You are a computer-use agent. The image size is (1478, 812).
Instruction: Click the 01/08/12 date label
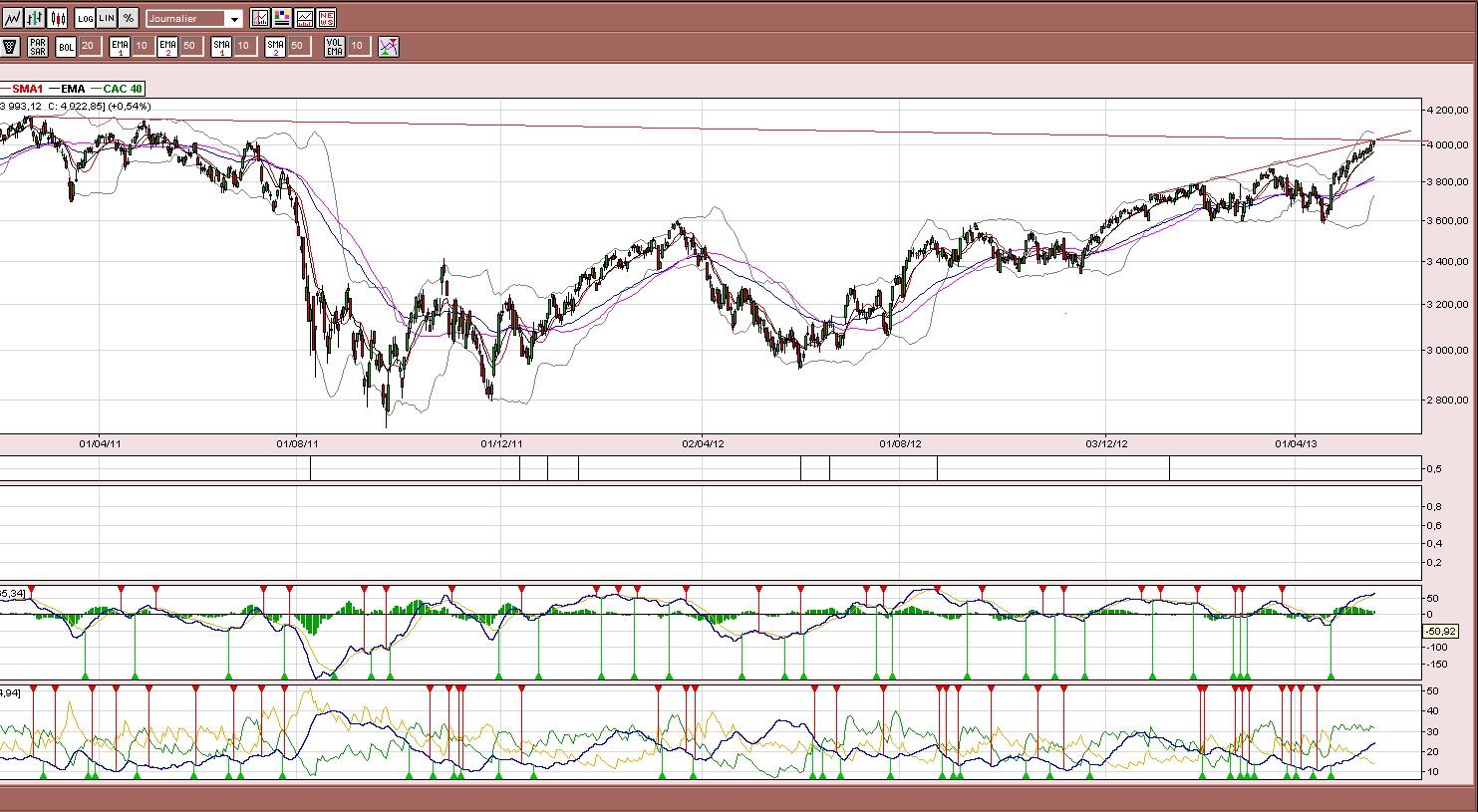[x=900, y=444]
